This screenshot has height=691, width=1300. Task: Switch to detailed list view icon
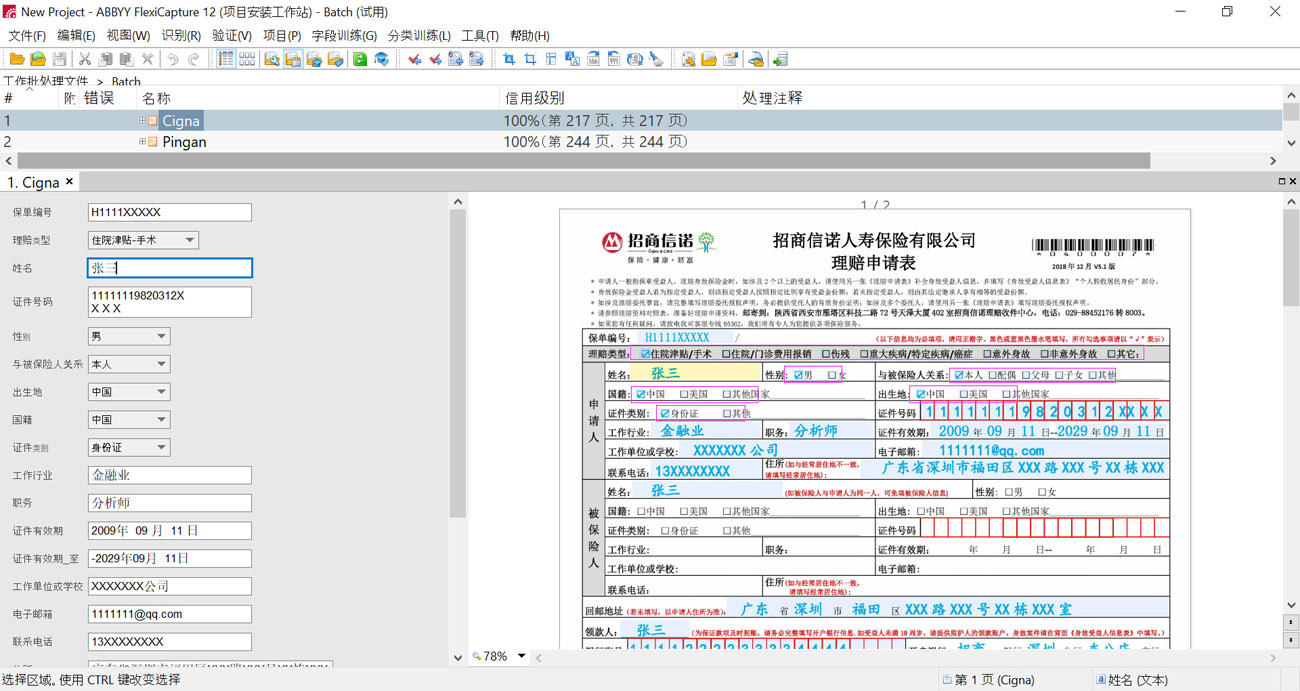(226, 60)
